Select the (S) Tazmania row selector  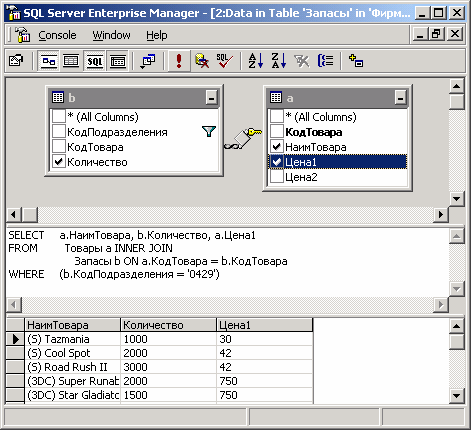(15, 339)
